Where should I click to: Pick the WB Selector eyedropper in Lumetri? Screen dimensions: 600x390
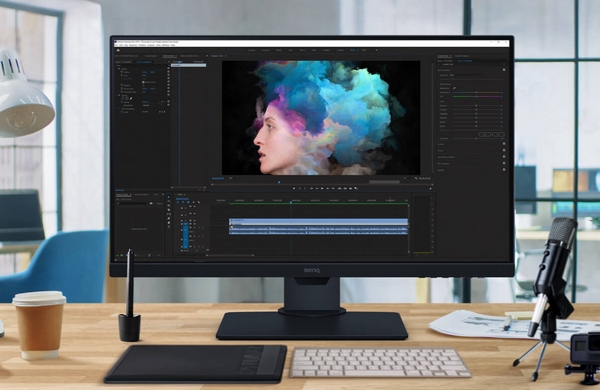tap(454, 88)
